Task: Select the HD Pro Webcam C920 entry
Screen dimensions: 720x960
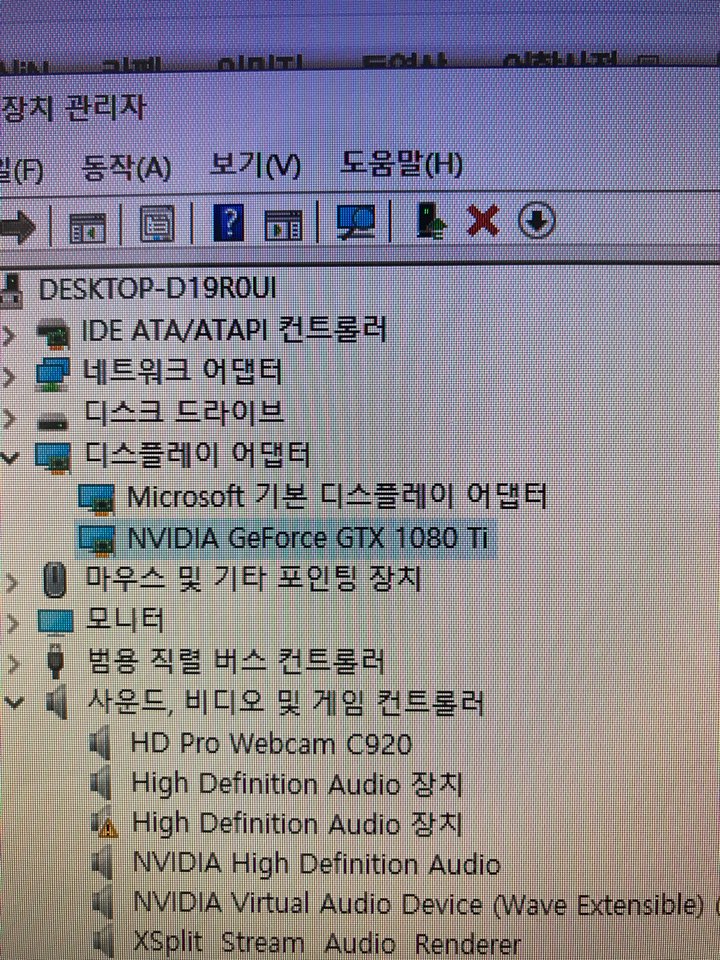Action: (271, 743)
